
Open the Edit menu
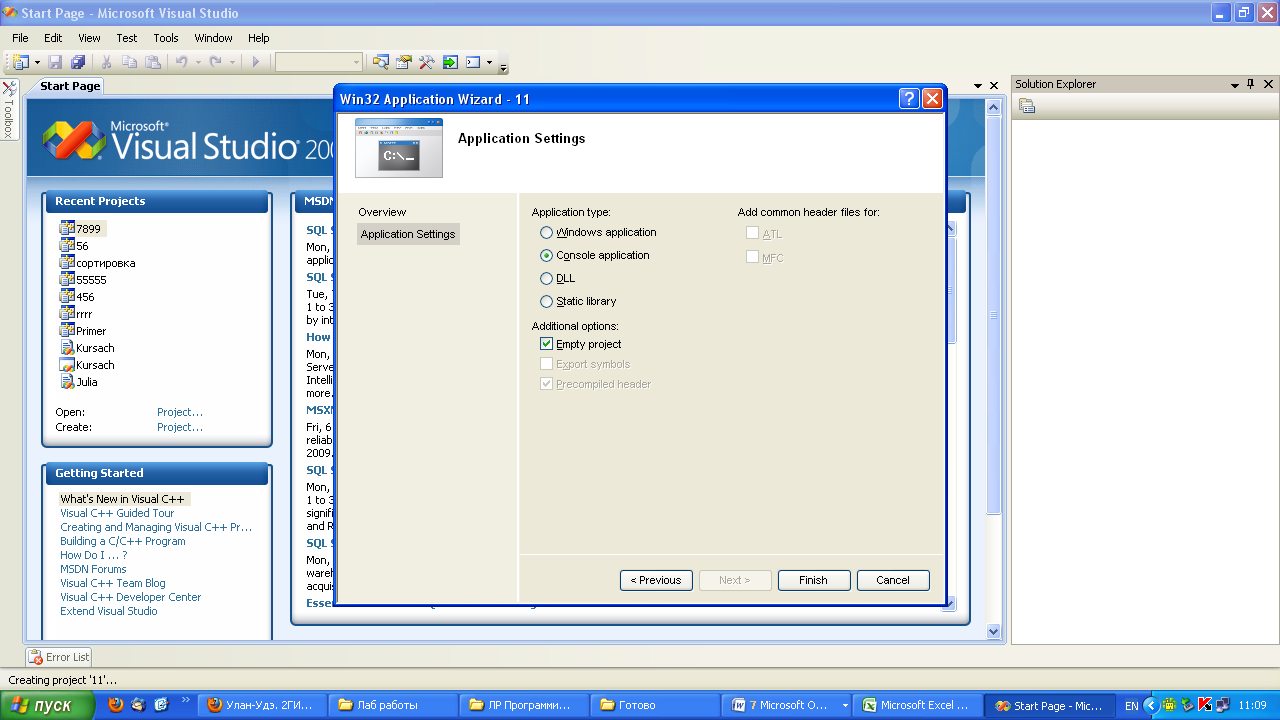[53, 38]
